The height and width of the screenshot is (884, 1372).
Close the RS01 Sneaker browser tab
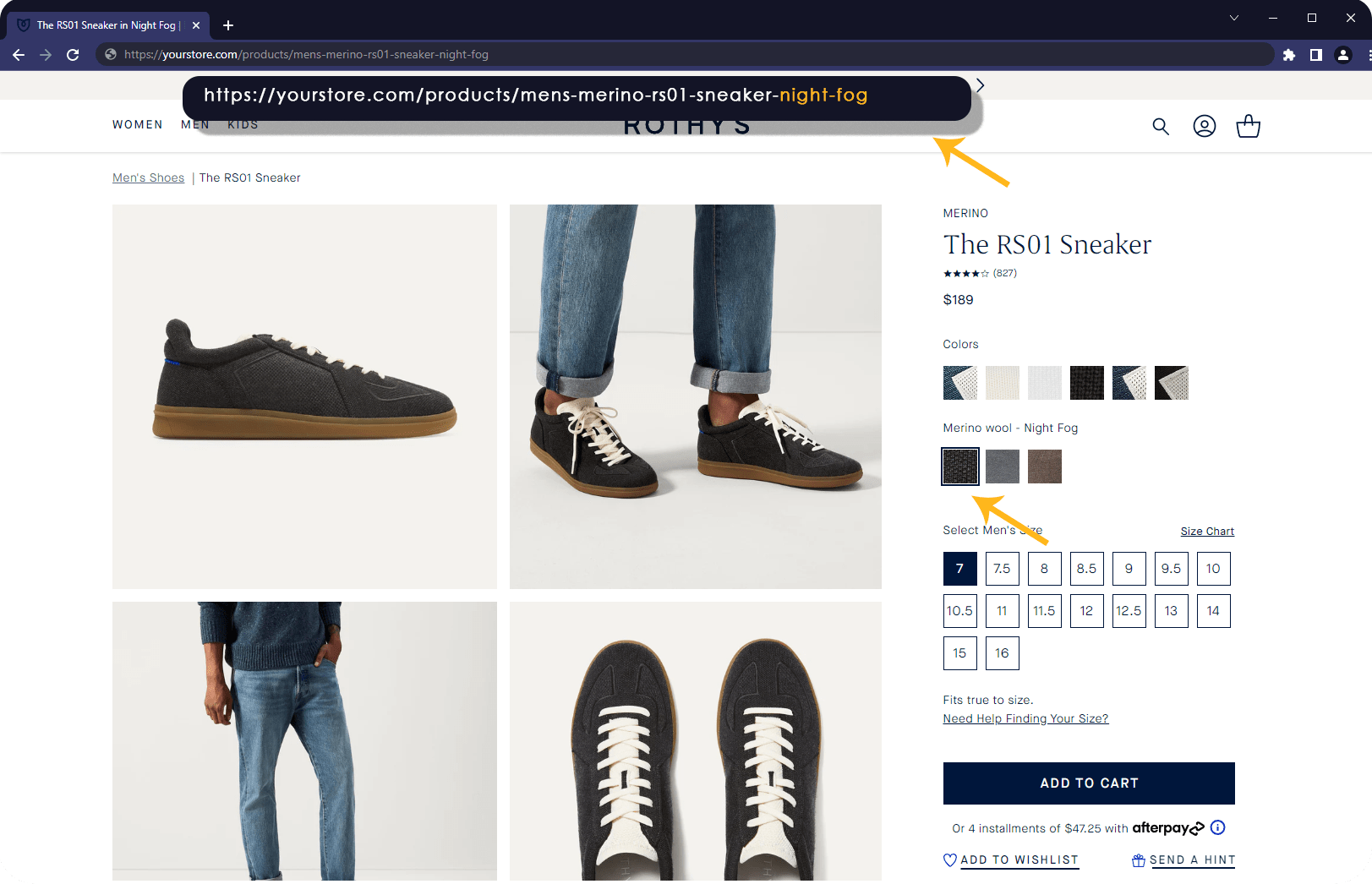(196, 25)
